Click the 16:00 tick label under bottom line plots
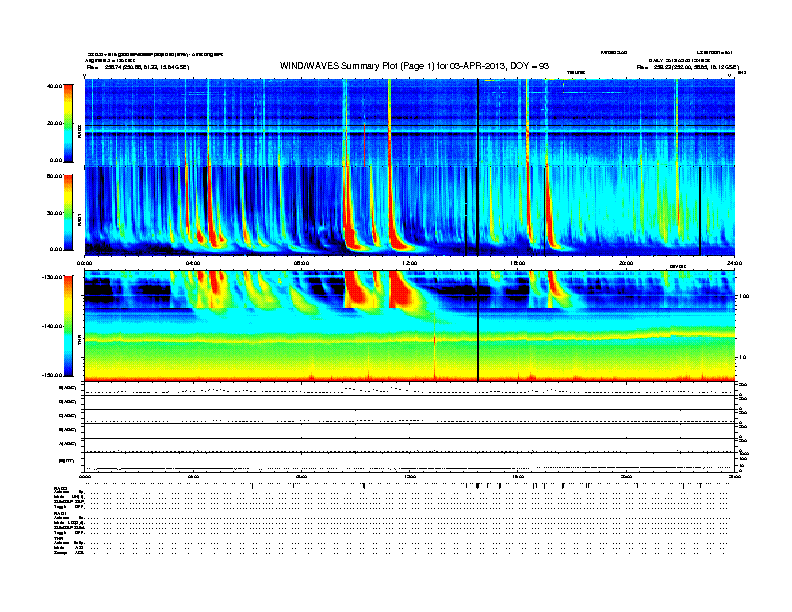This screenshot has width=792, height=612. [518, 476]
